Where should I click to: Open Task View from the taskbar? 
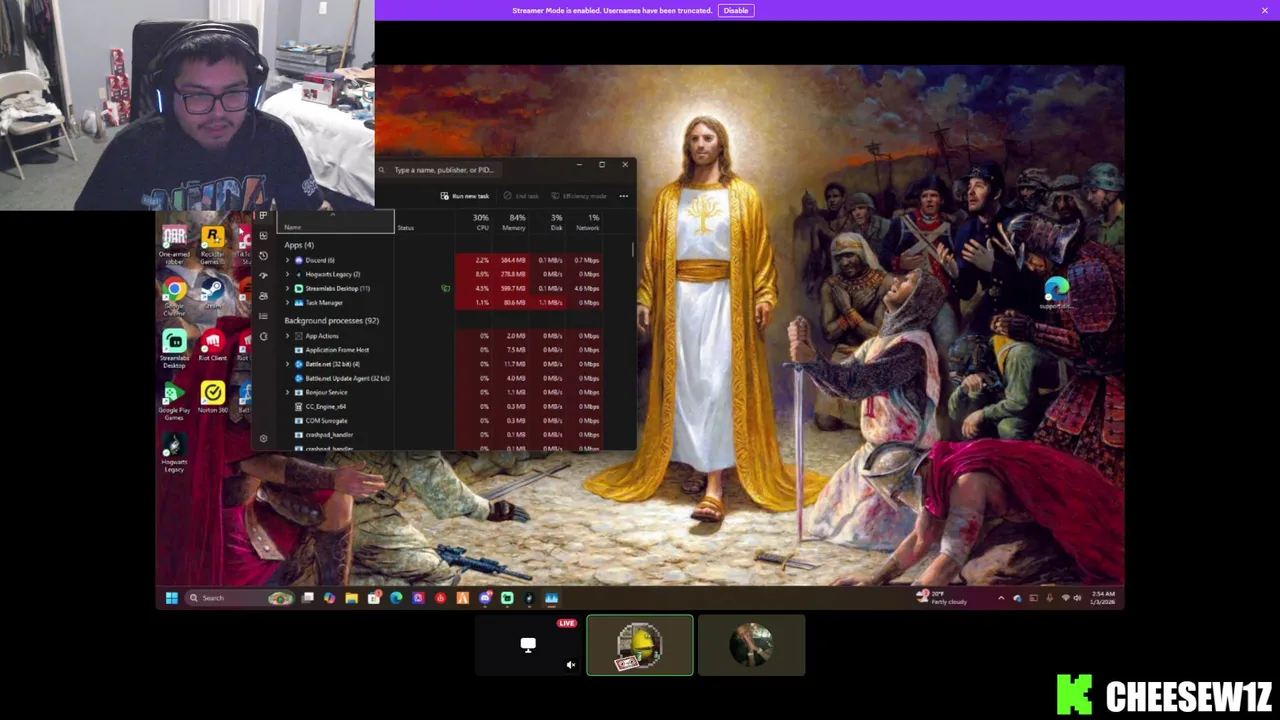click(x=308, y=598)
